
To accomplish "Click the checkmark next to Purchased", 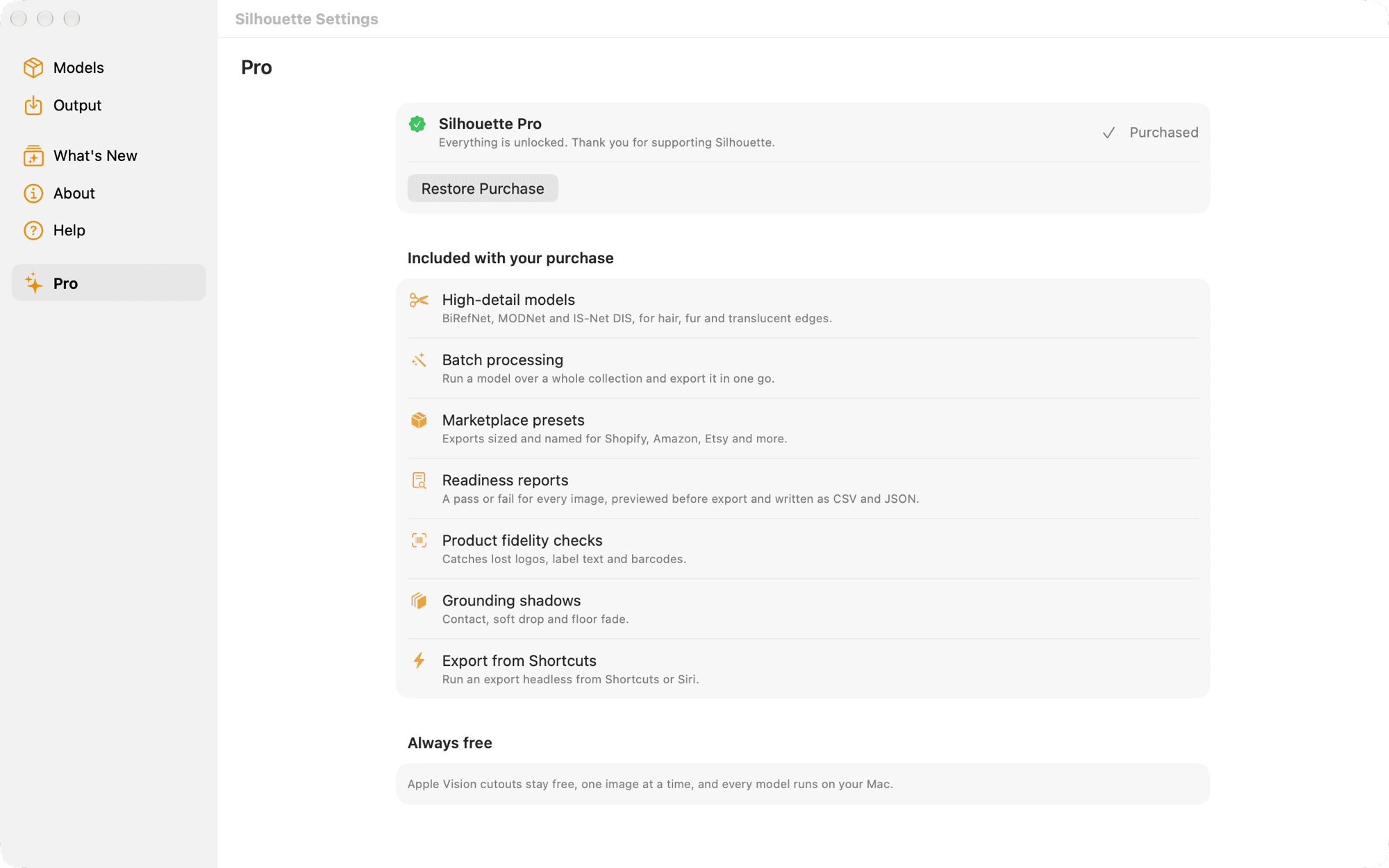I will [x=1109, y=133].
